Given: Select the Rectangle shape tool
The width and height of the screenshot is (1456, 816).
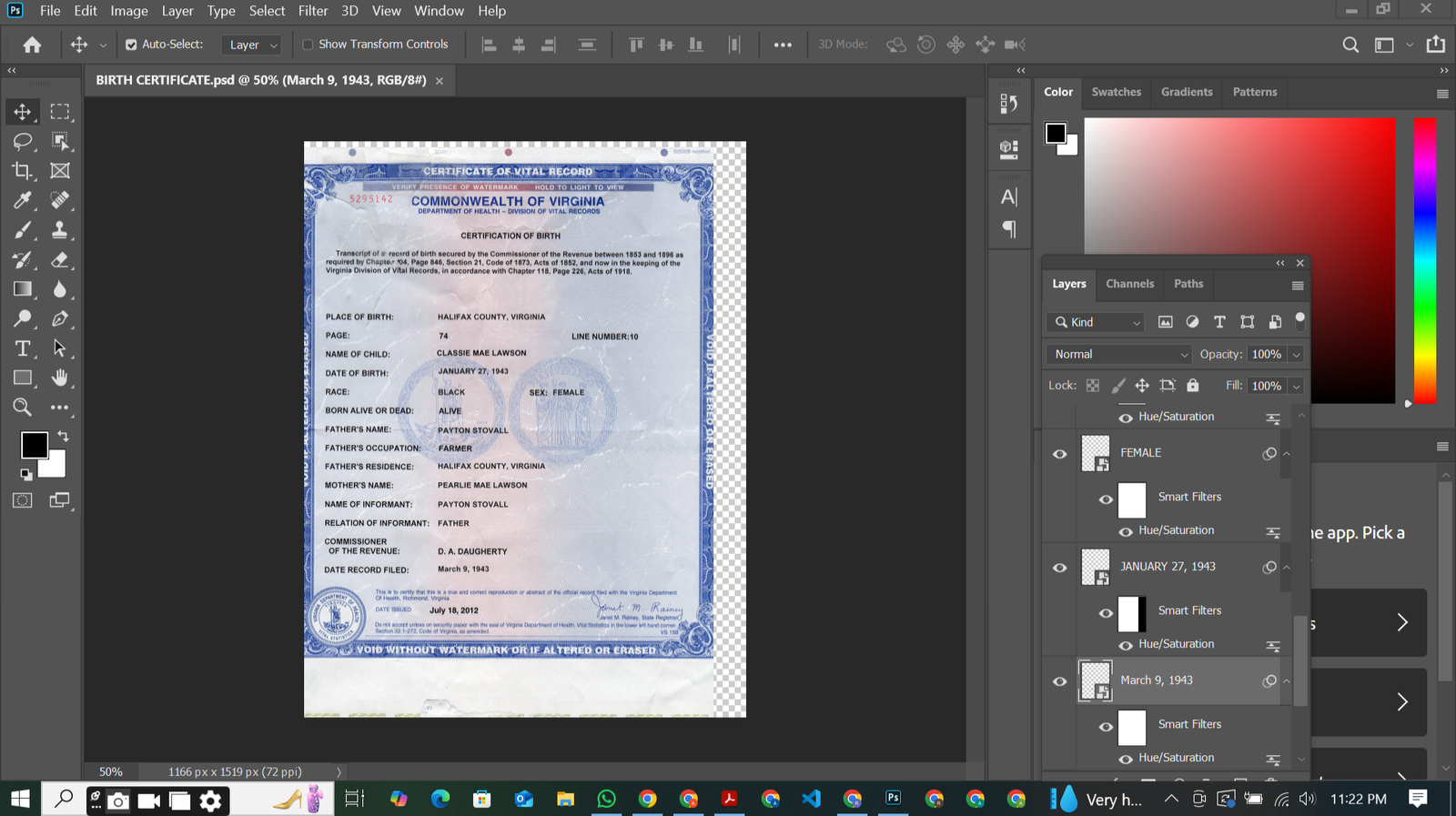Looking at the screenshot, I should [22, 378].
